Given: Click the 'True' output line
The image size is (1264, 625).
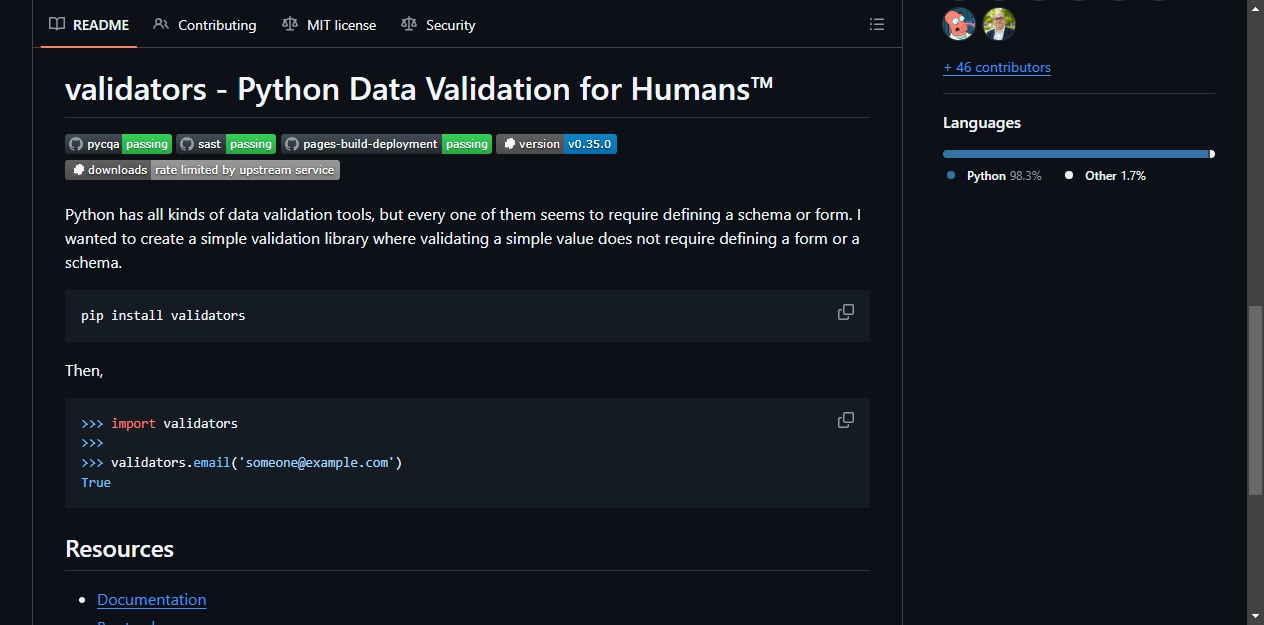Looking at the screenshot, I should (x=96, y=483).
